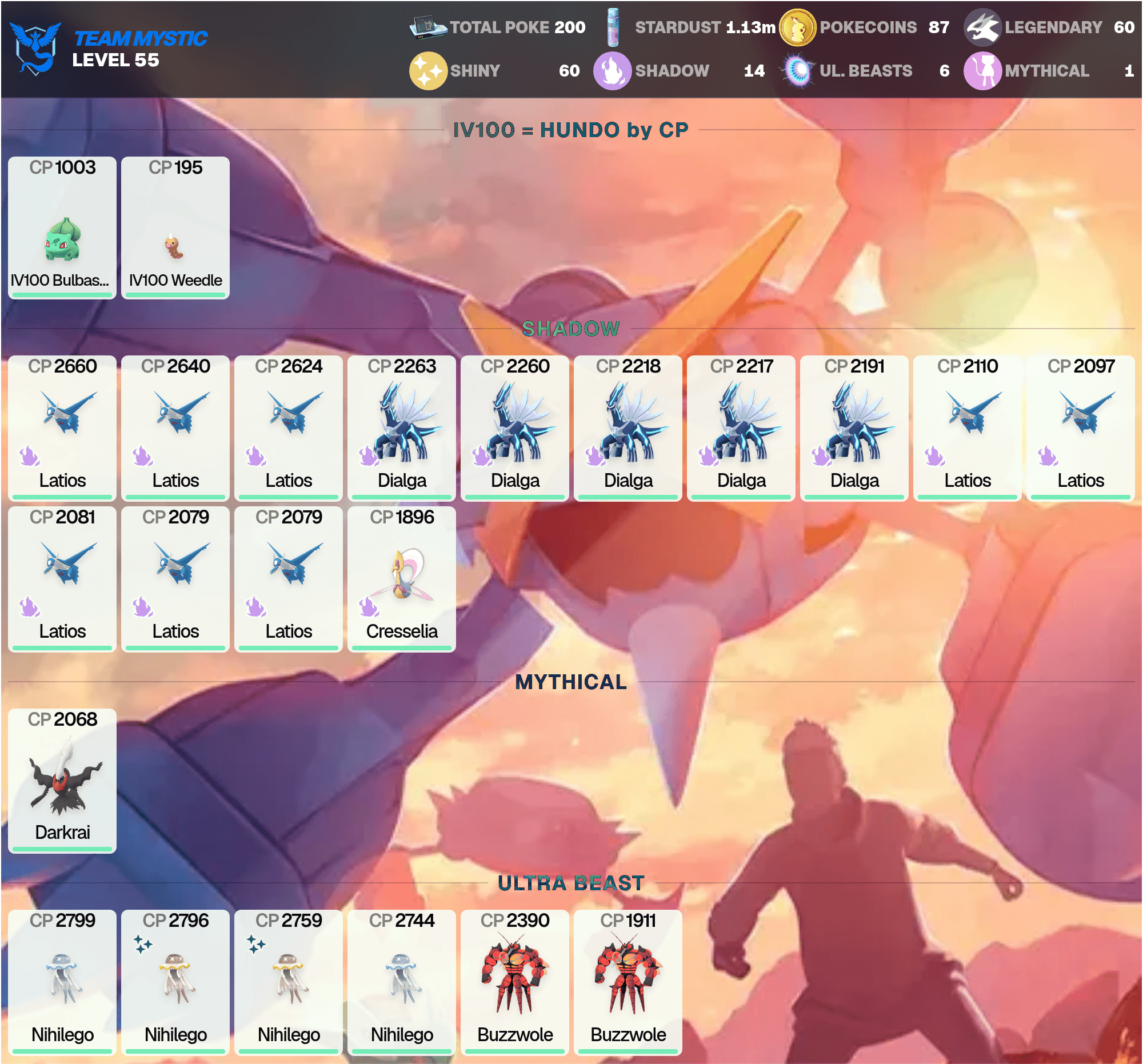Click shiny sparkles on Nihilego CP 2796
The width and height of the screenshot is (1143, 1064).
point(143,944)
